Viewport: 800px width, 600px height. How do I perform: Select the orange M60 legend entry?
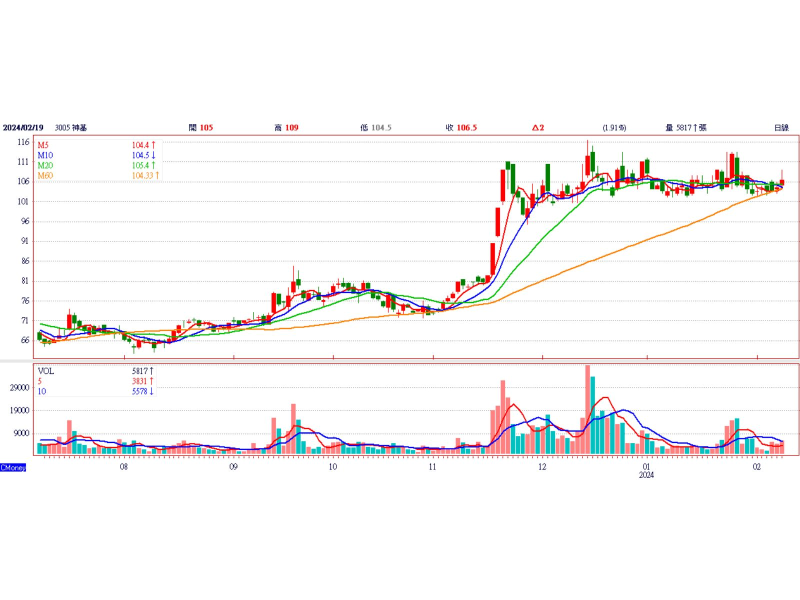[x=46, y=176]
